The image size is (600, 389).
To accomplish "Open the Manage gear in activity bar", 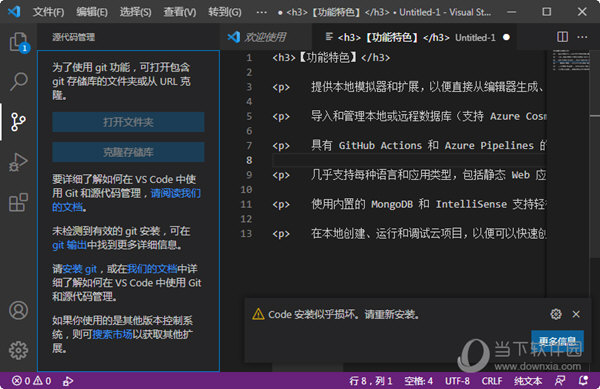I will (x=18, y=350).
